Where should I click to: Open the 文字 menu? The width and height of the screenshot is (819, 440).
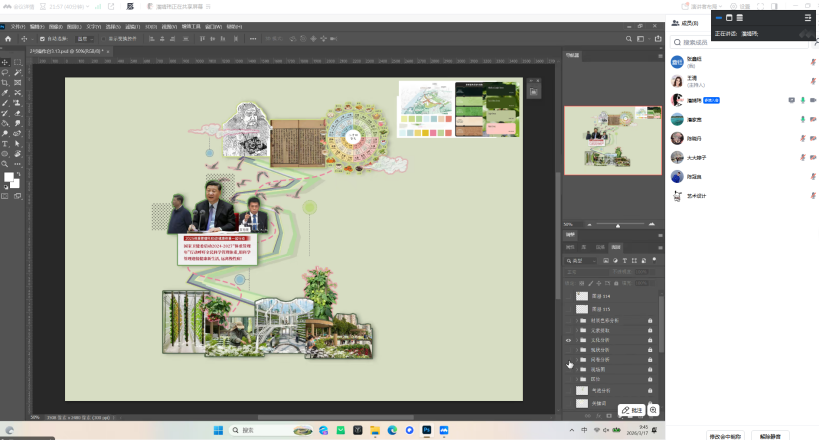92,26
